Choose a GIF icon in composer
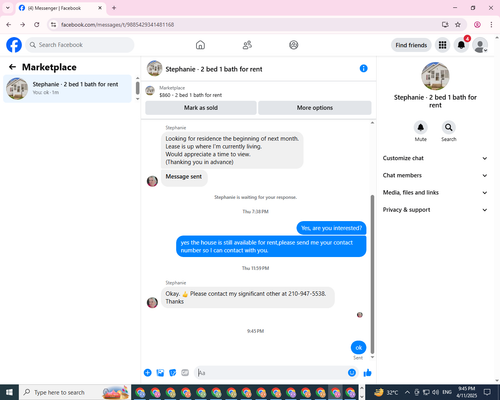The width and height of the screenshot is (500, 400). [x=185, y=373]
